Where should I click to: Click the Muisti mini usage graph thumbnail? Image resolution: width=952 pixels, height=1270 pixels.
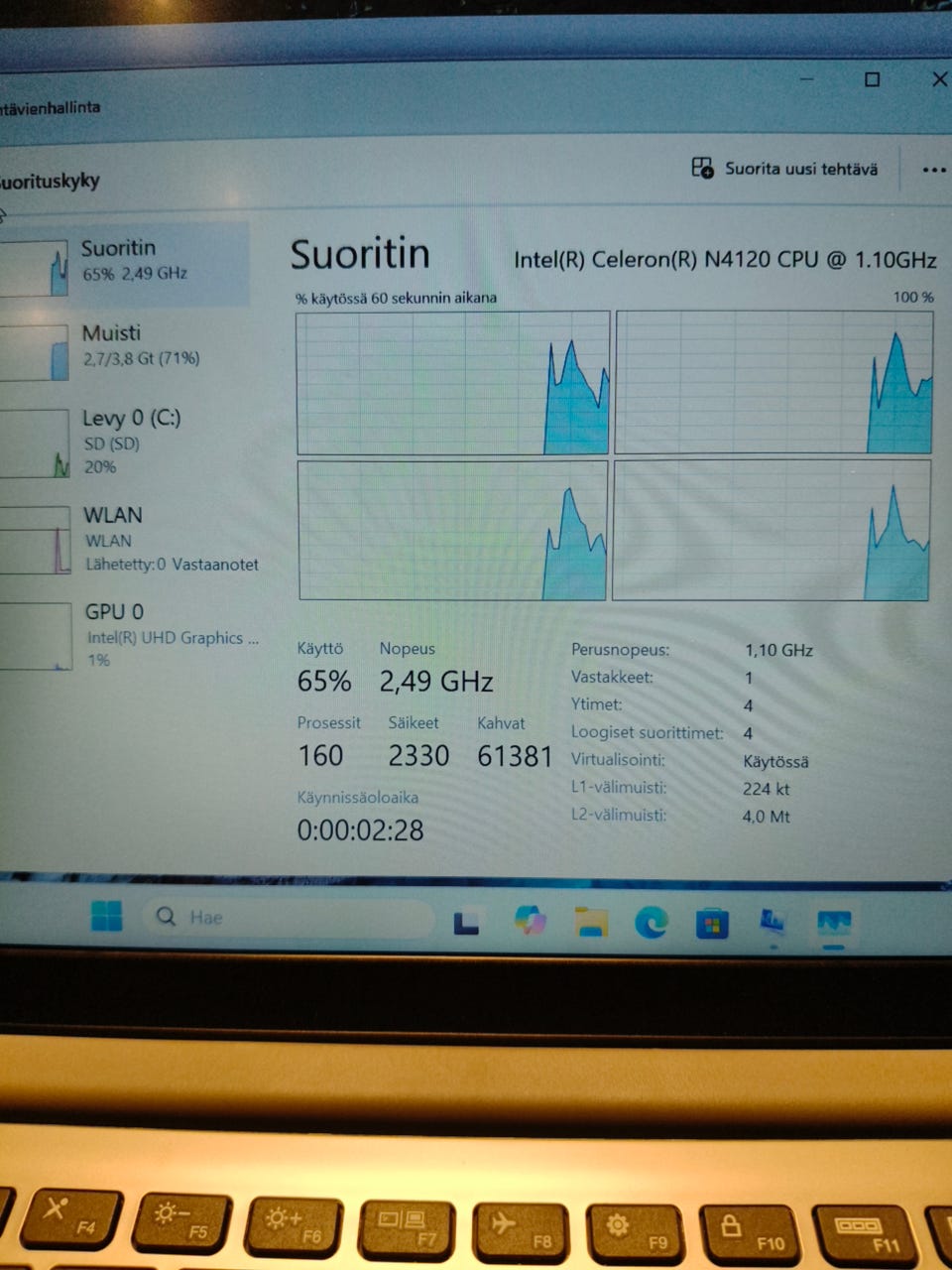[x=35, y=353]
